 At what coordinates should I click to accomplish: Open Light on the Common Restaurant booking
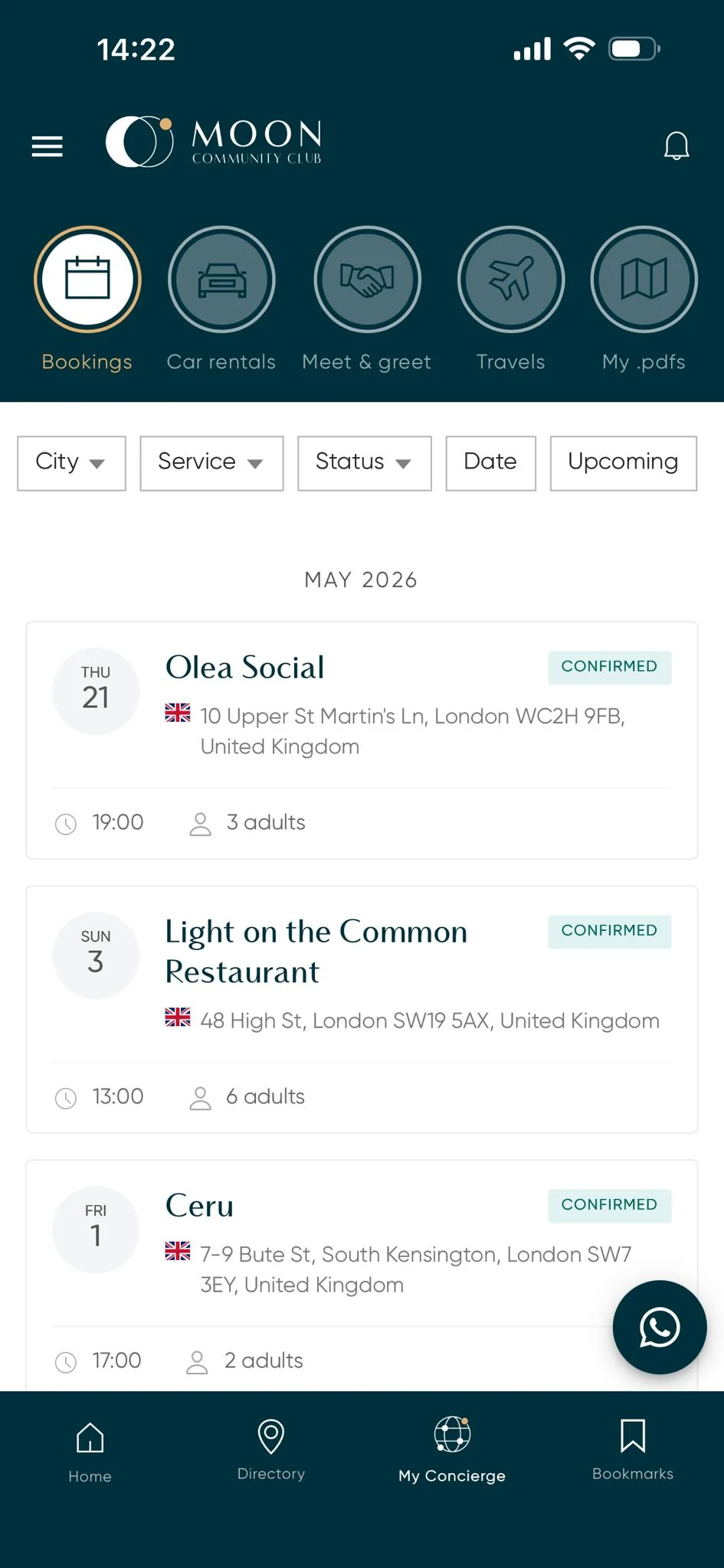(362, 1009)
